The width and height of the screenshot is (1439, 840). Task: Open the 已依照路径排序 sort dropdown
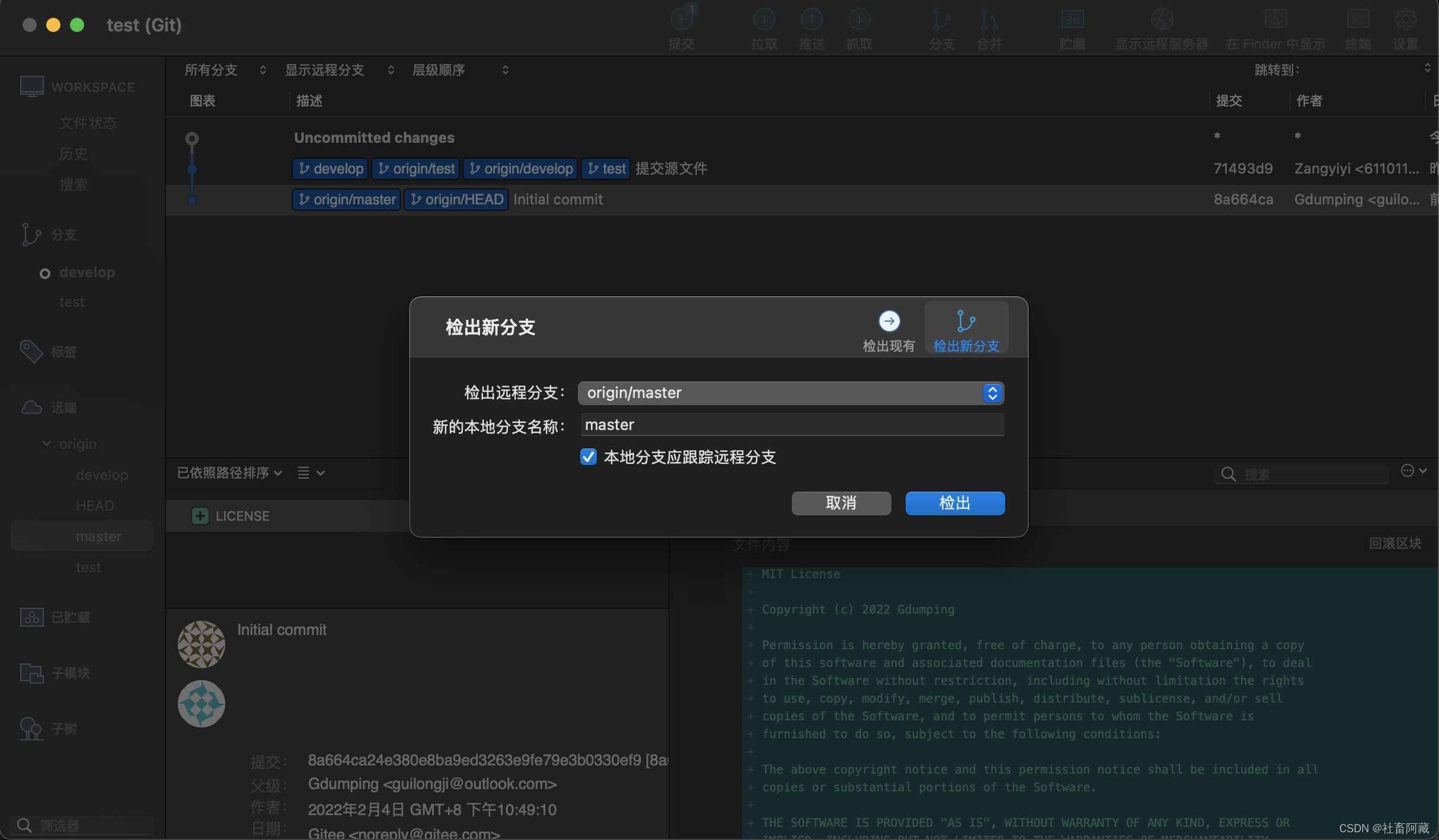pos(229,473)
